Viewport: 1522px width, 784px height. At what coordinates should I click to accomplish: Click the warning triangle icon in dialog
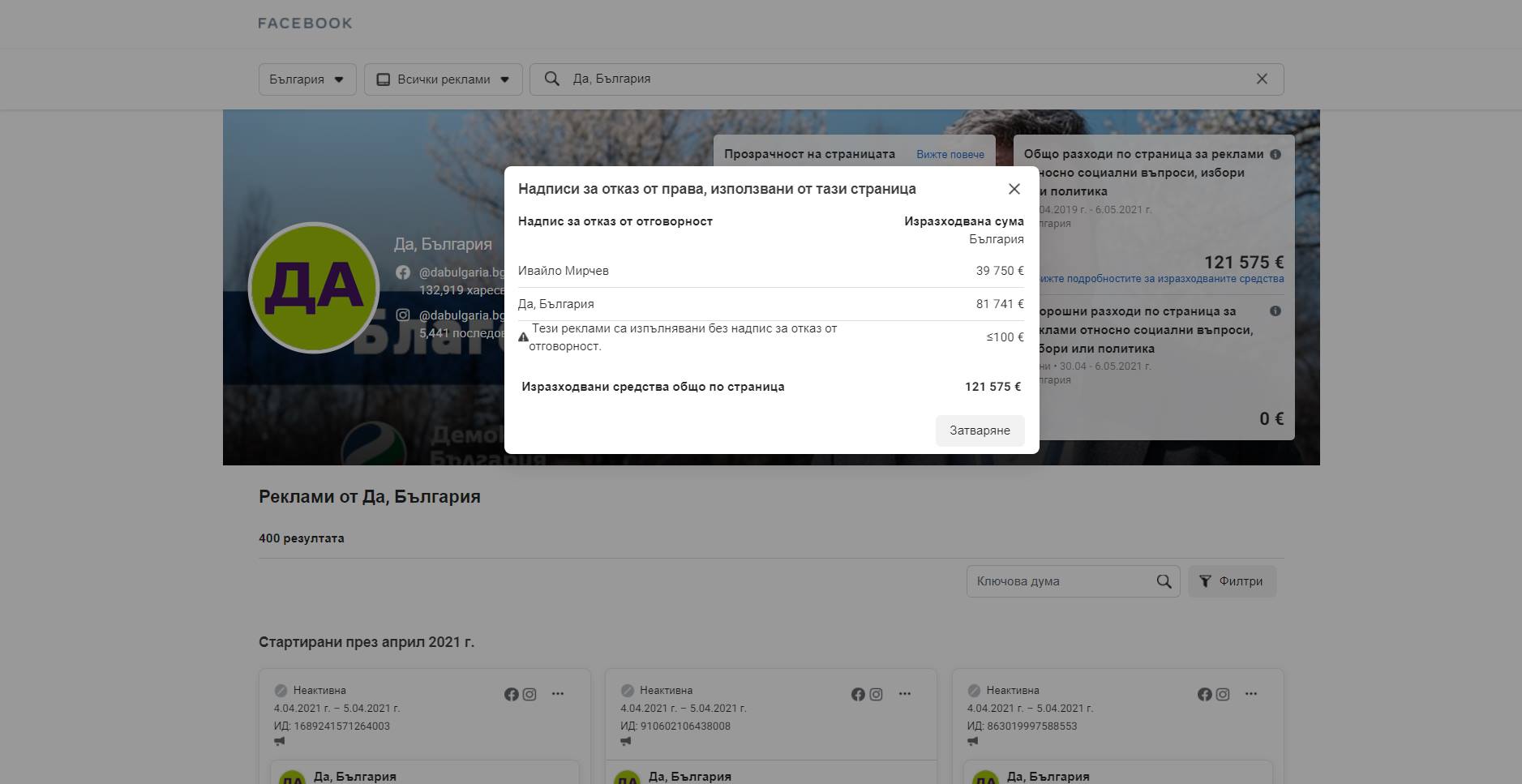[523, 337]
